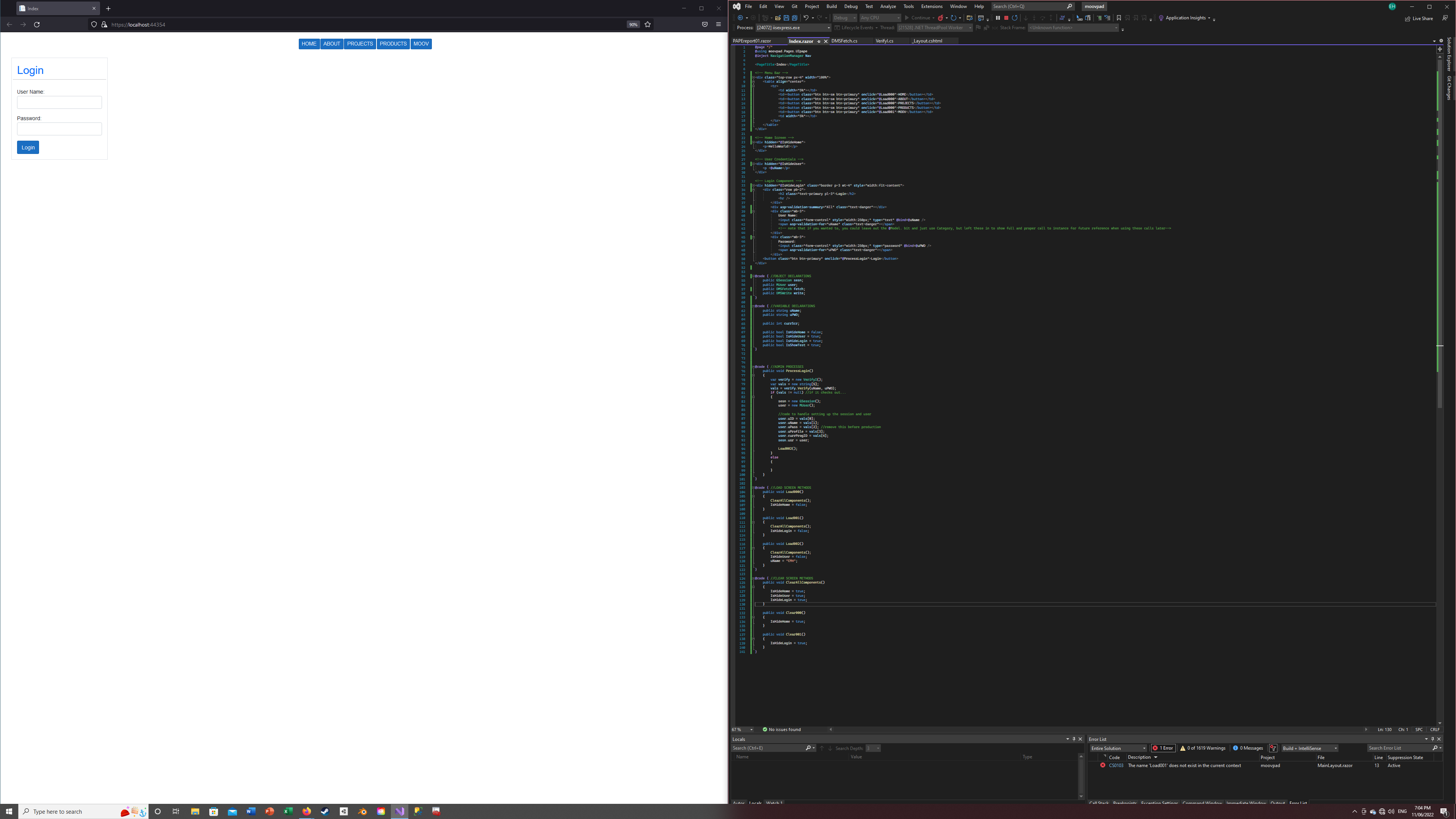This screenshot has height=819, width=1456.
Task: Open file icon in Visual Studio toolbar
Action: click(x=778, y=18)
